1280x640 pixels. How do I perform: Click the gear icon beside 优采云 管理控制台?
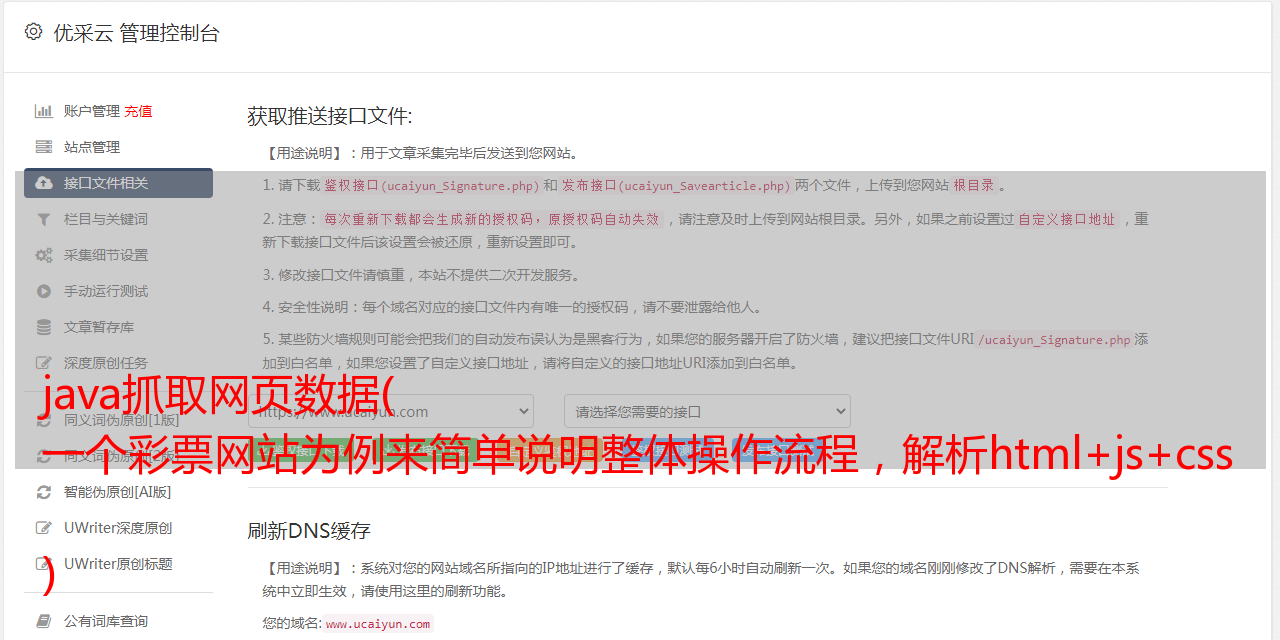point(34,32)
